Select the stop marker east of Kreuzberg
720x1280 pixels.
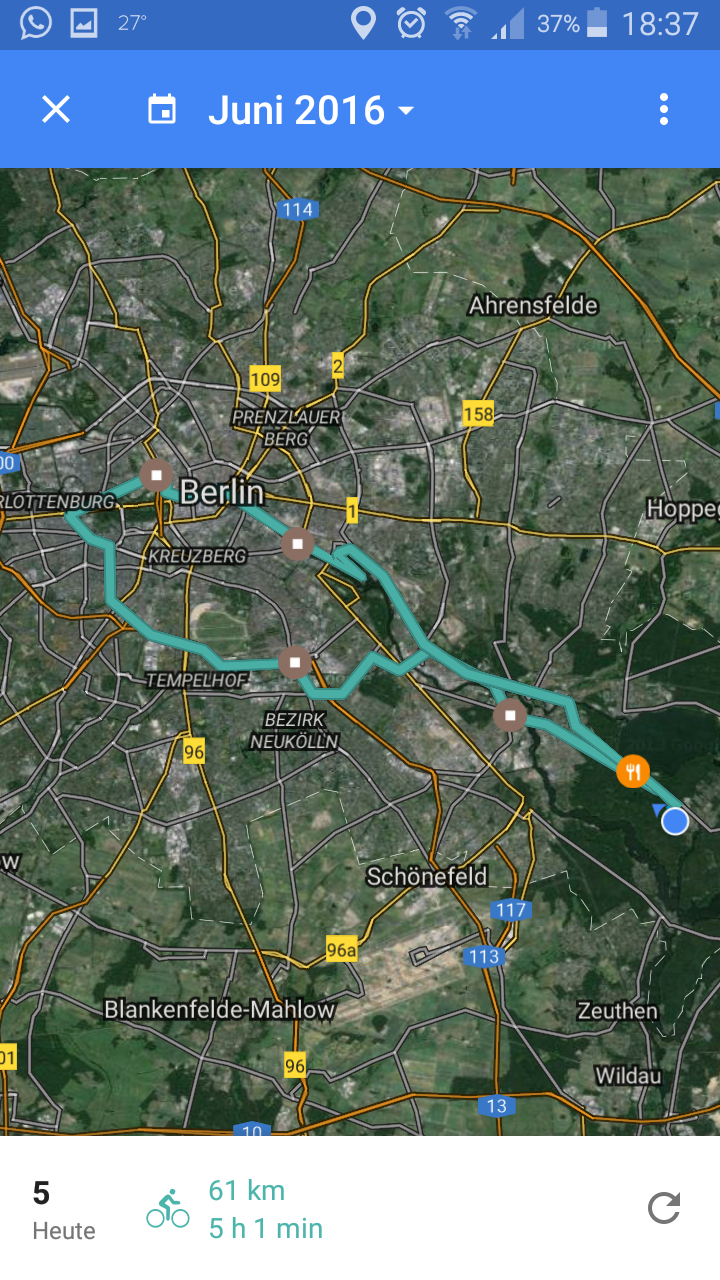click(297, 545)
